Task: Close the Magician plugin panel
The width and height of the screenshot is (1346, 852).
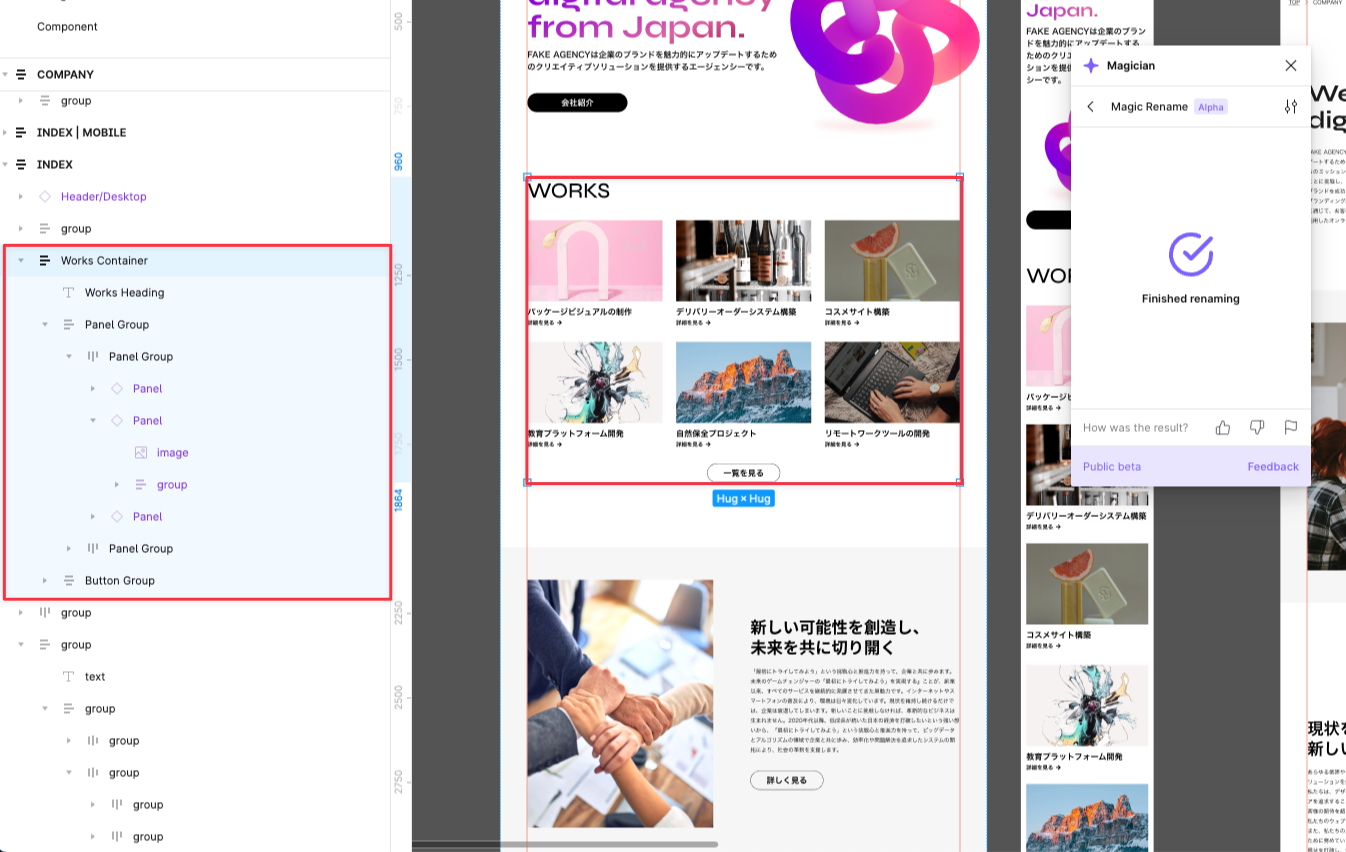Action: tap(1291, 66)
